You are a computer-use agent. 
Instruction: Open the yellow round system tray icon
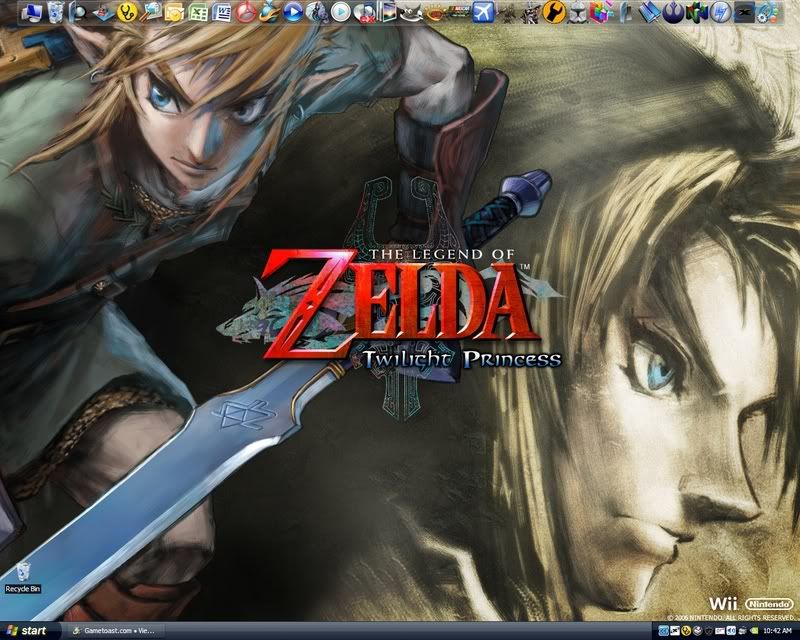(x=686, y=631)
